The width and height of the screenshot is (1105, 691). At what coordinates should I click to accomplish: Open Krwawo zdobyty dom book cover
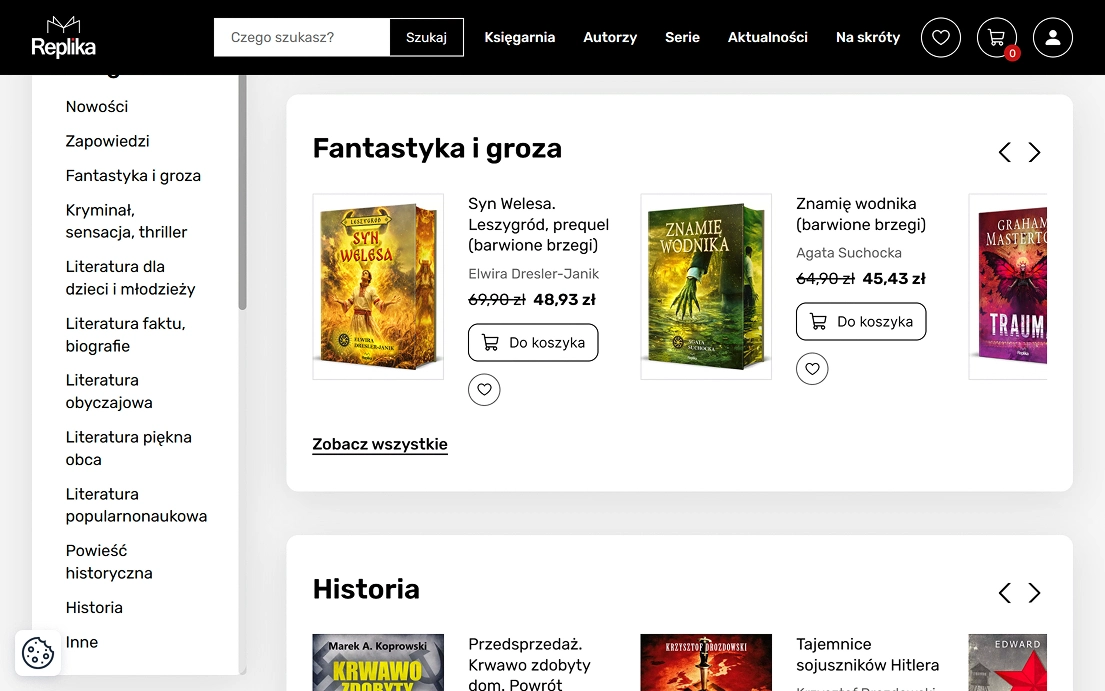(378, 662)
